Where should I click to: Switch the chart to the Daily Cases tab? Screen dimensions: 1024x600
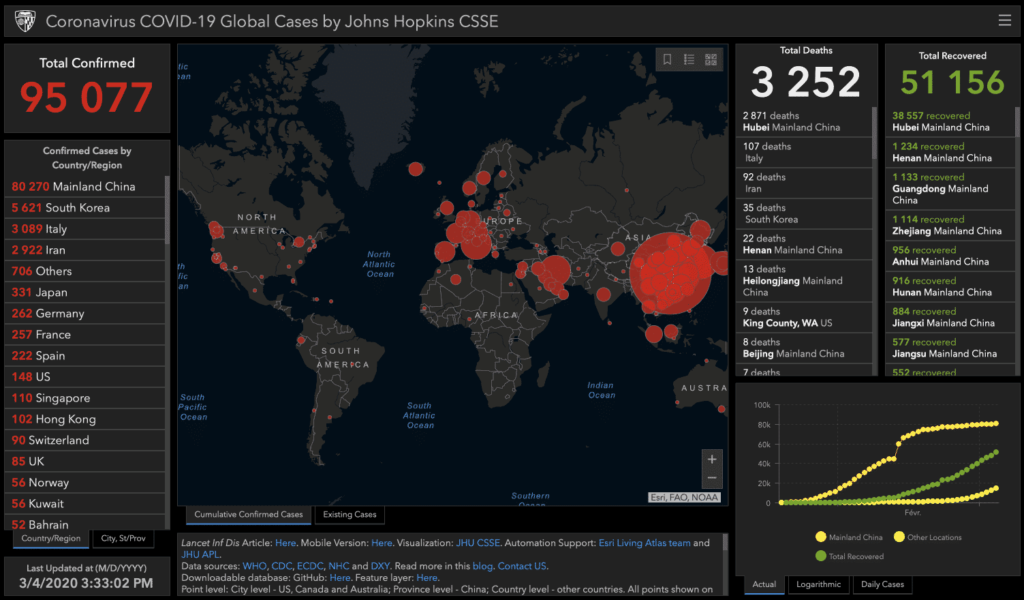(x=882, y=584)
